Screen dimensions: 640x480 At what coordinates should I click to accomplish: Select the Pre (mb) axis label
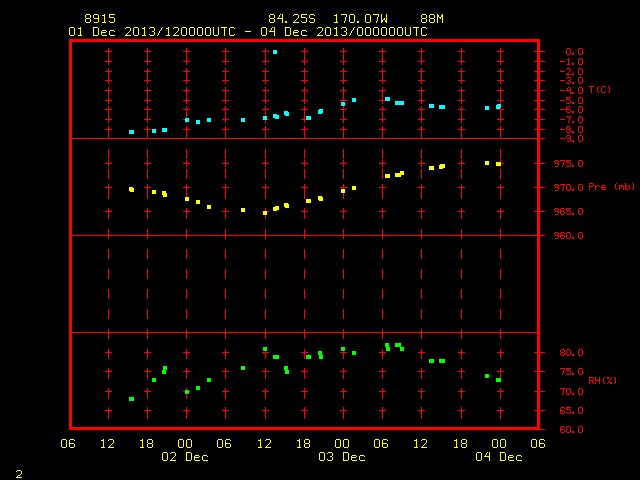(611, 187)
